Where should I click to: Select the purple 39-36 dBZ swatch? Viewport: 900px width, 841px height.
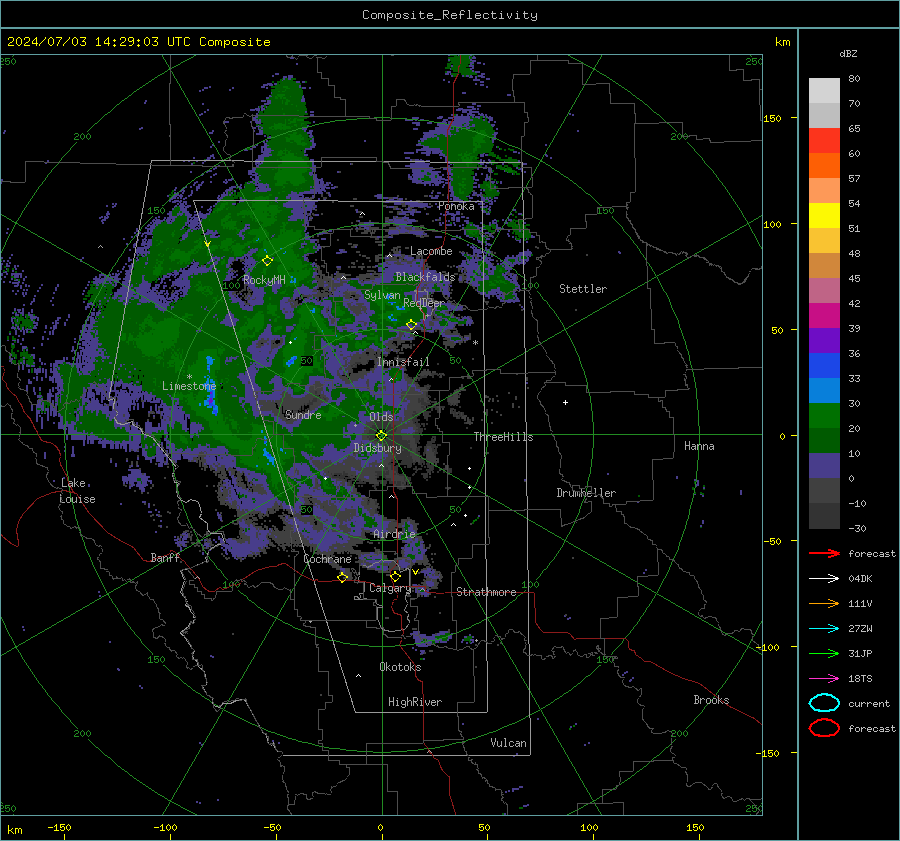point(824,340)
